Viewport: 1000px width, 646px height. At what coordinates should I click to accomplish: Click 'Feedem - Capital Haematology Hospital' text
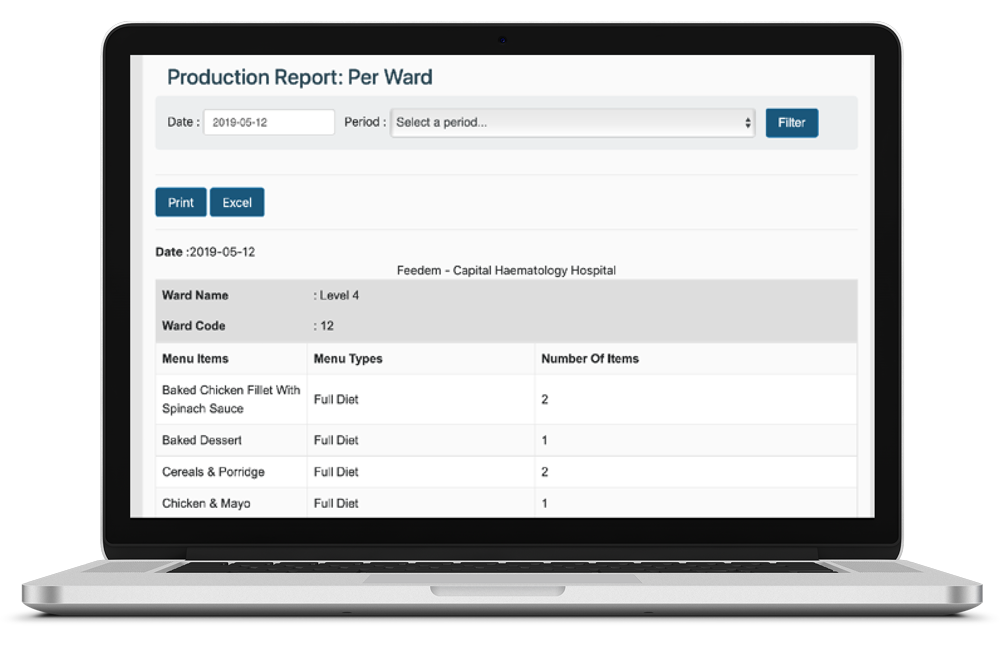506,270
